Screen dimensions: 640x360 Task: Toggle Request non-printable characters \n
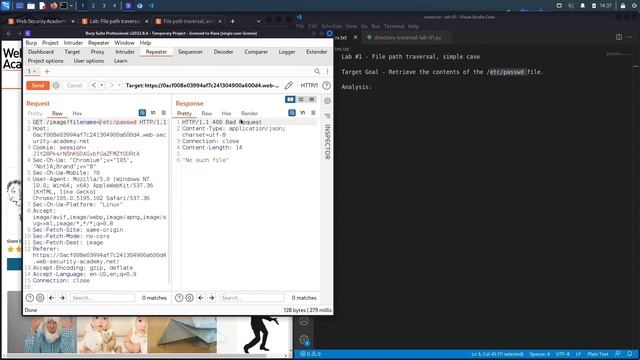pos(153,113)
